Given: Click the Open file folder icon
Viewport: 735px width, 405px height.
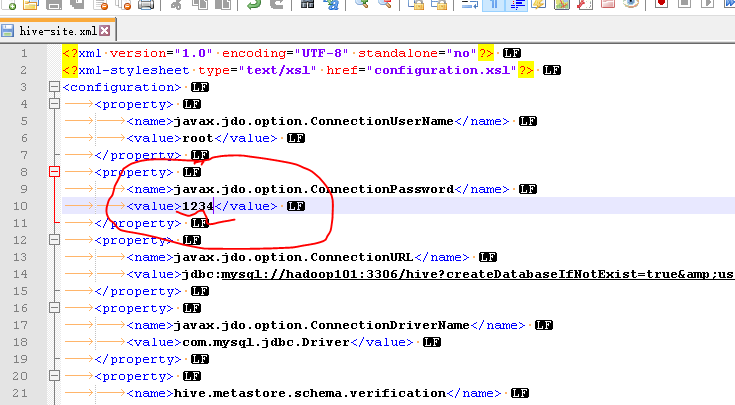Looking at the screenshot, I should 31,4.
